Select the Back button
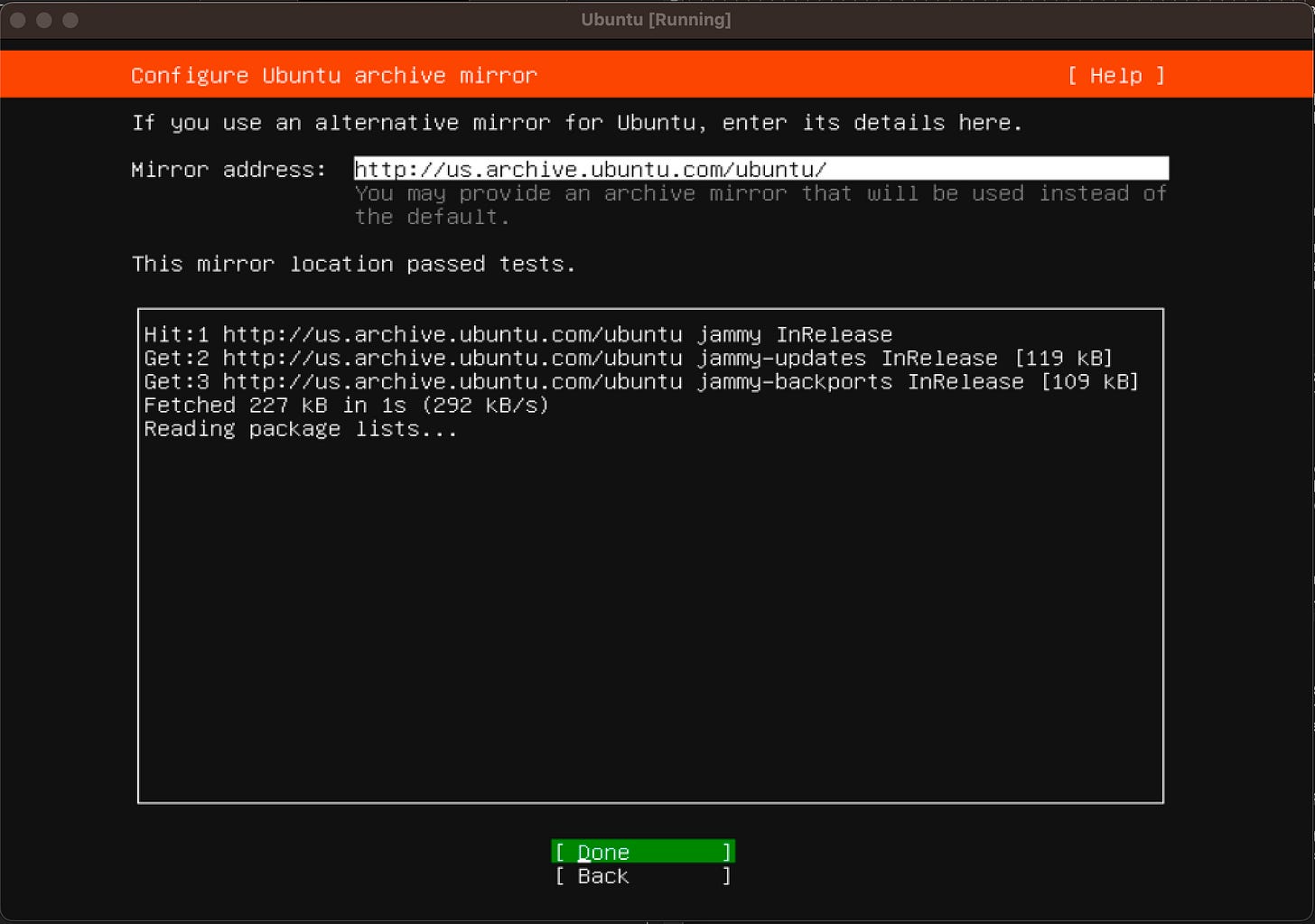Screen dimensions: 1315x924 point(643,876)
